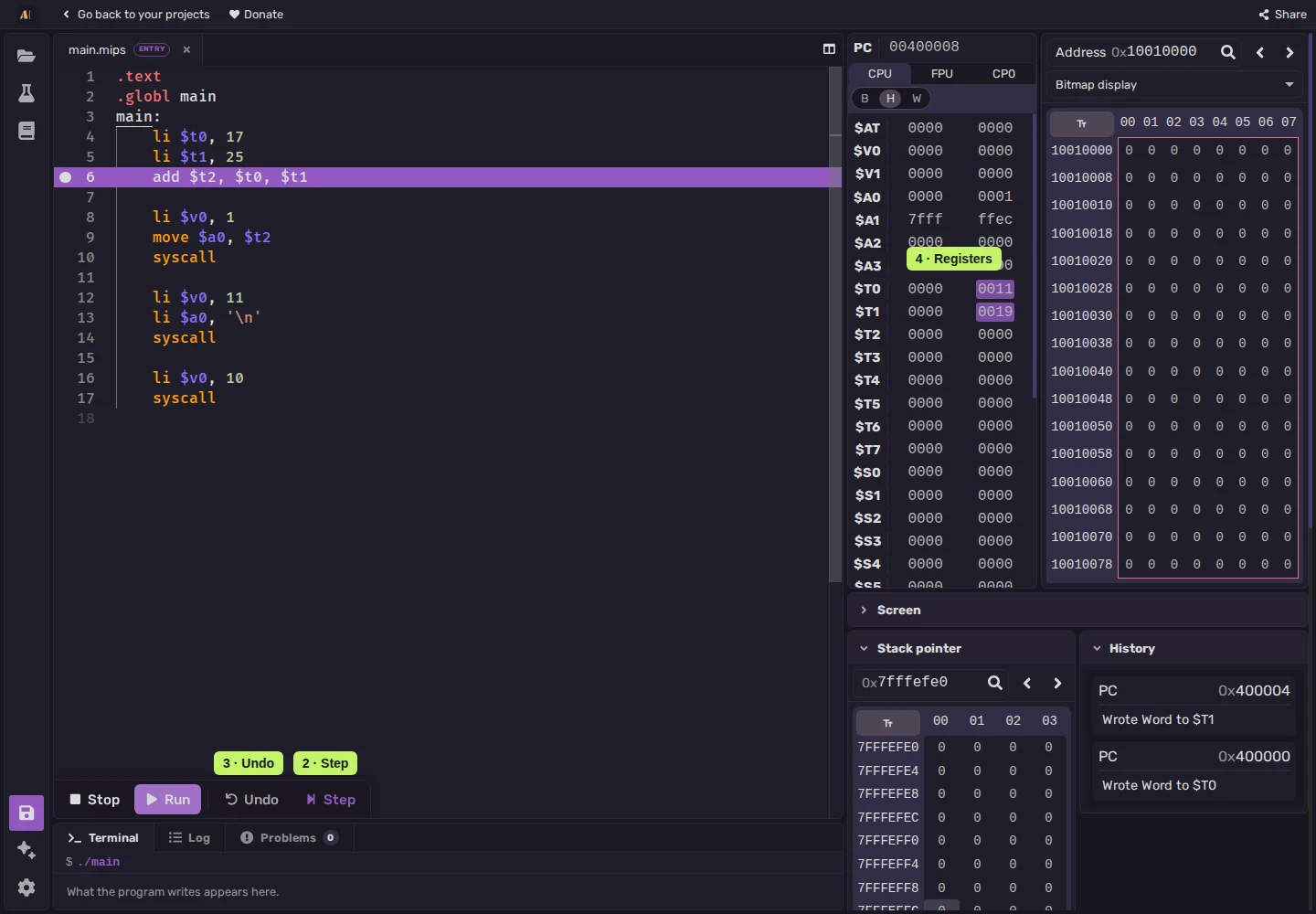Click the Donate link

click(x=256, y=14)
